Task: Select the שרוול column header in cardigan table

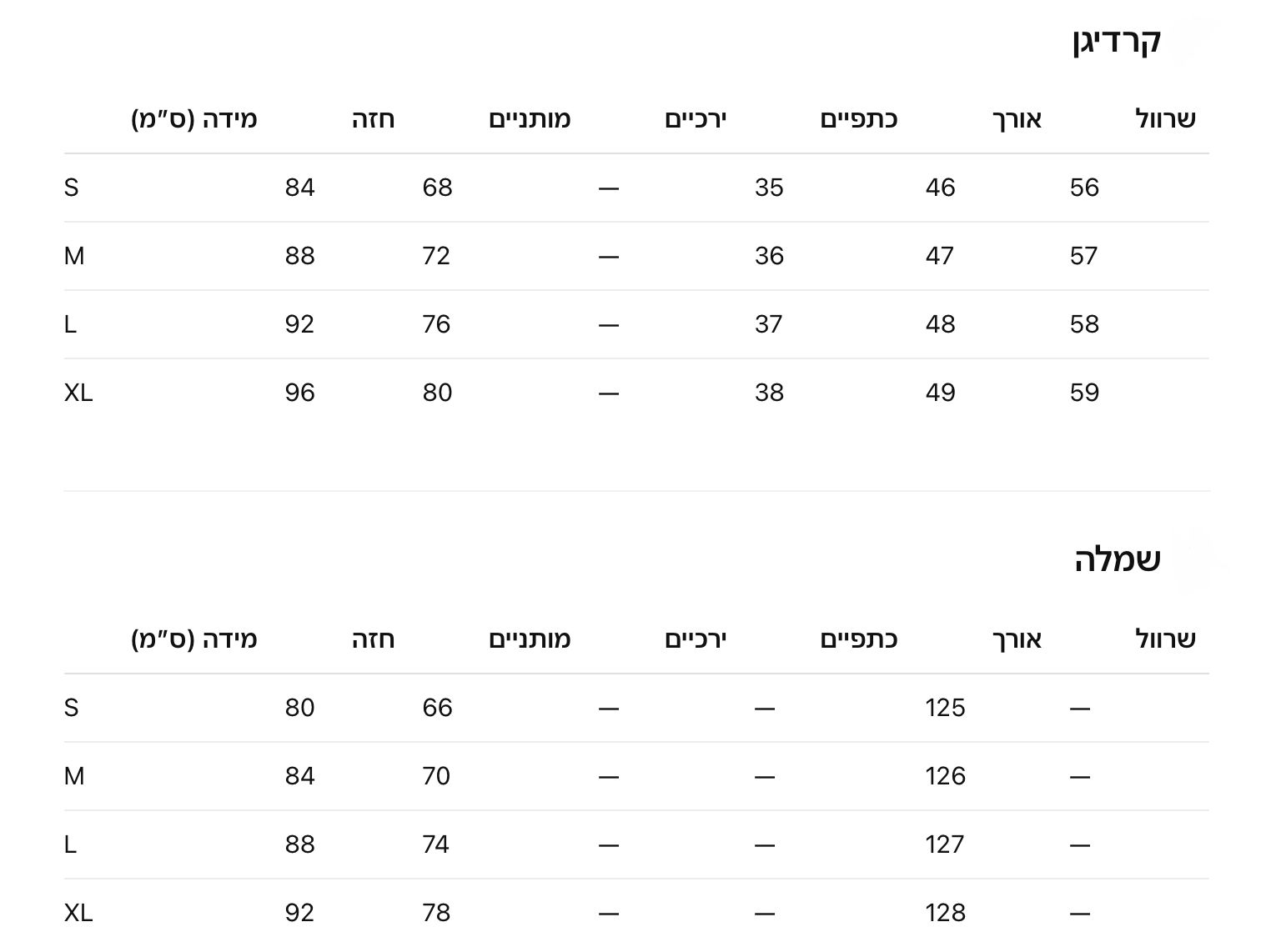Action: [x=1165, y=119]
